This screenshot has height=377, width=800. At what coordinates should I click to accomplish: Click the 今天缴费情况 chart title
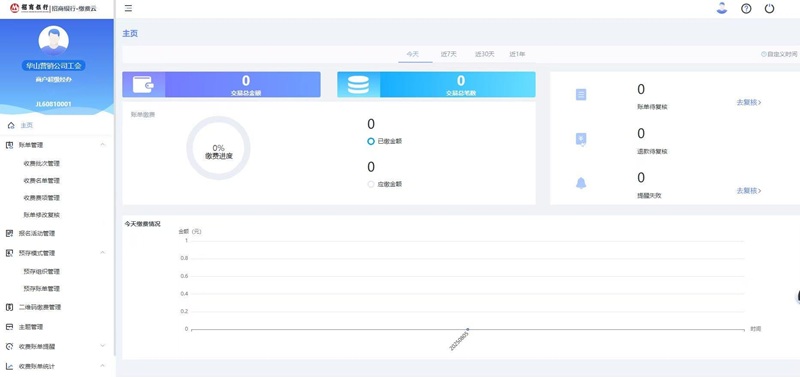pyautogui.click(x=143, y=224)
